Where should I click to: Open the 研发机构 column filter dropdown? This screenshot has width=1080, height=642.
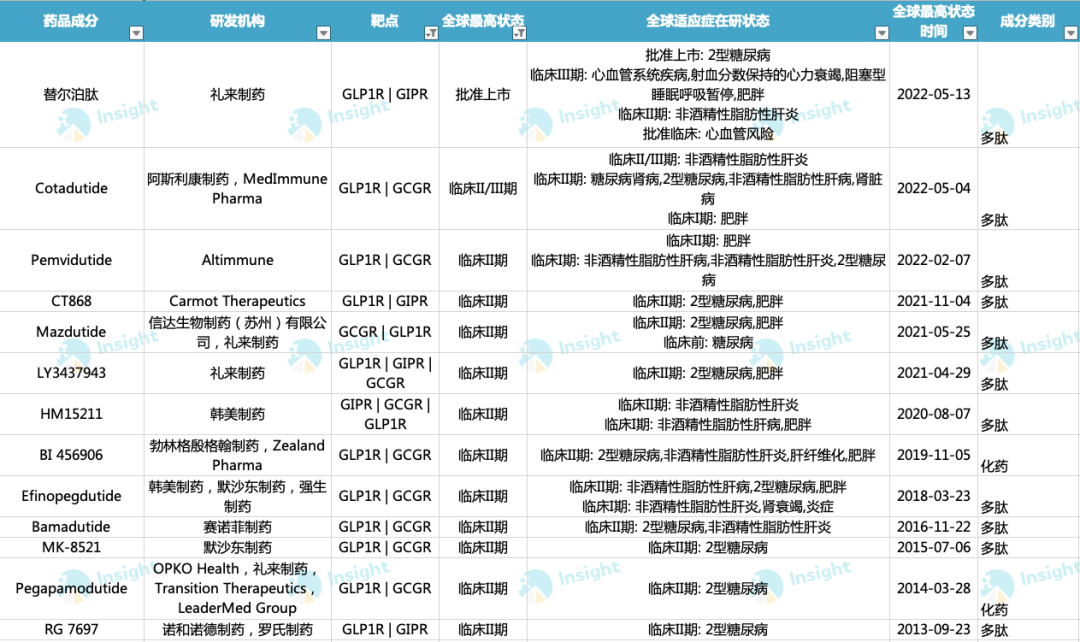(323, 33)
